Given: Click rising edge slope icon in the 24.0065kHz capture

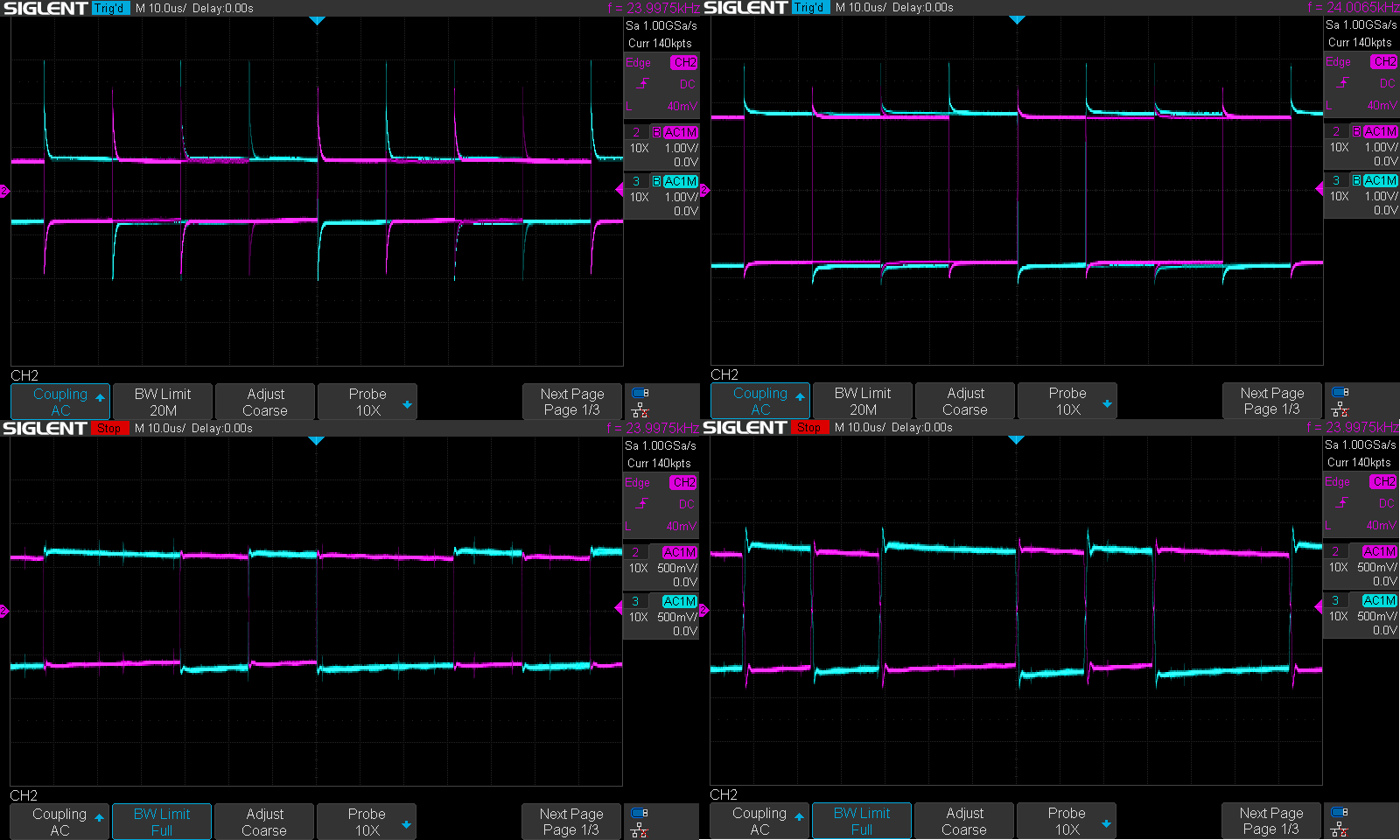Looking at the screenshot, I should coord(1343,83).
